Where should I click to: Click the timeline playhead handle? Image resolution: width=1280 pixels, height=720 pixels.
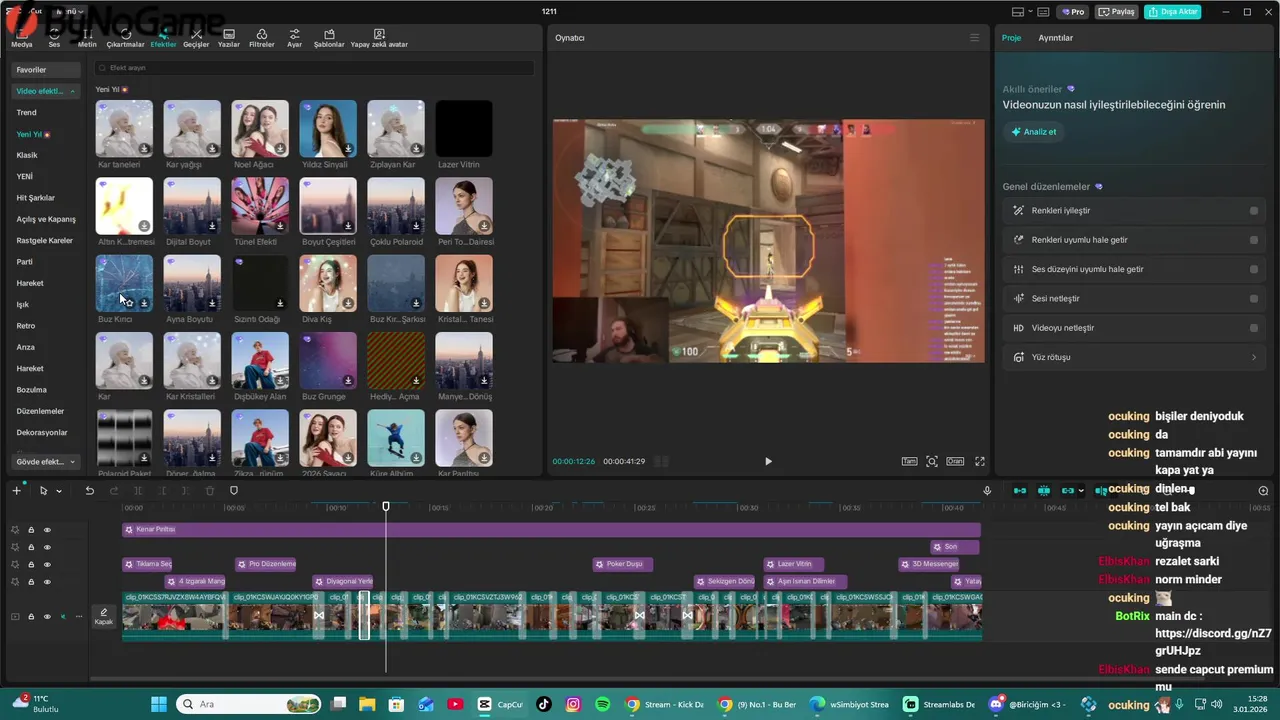click(x=386, y=507)
